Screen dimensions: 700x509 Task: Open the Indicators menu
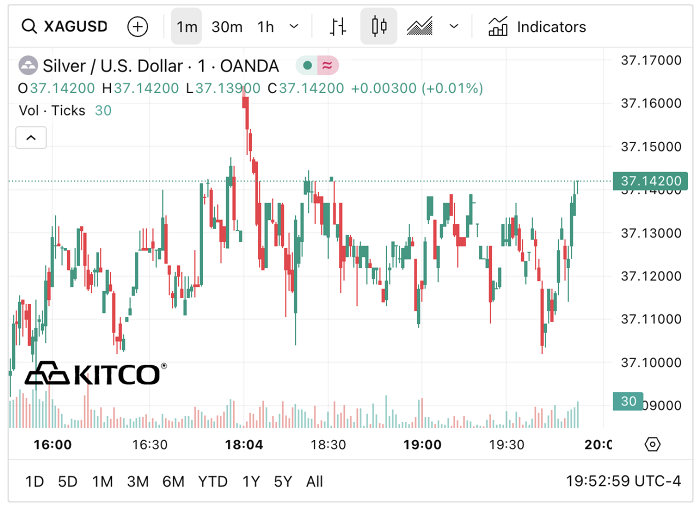[x=537, y=27]
